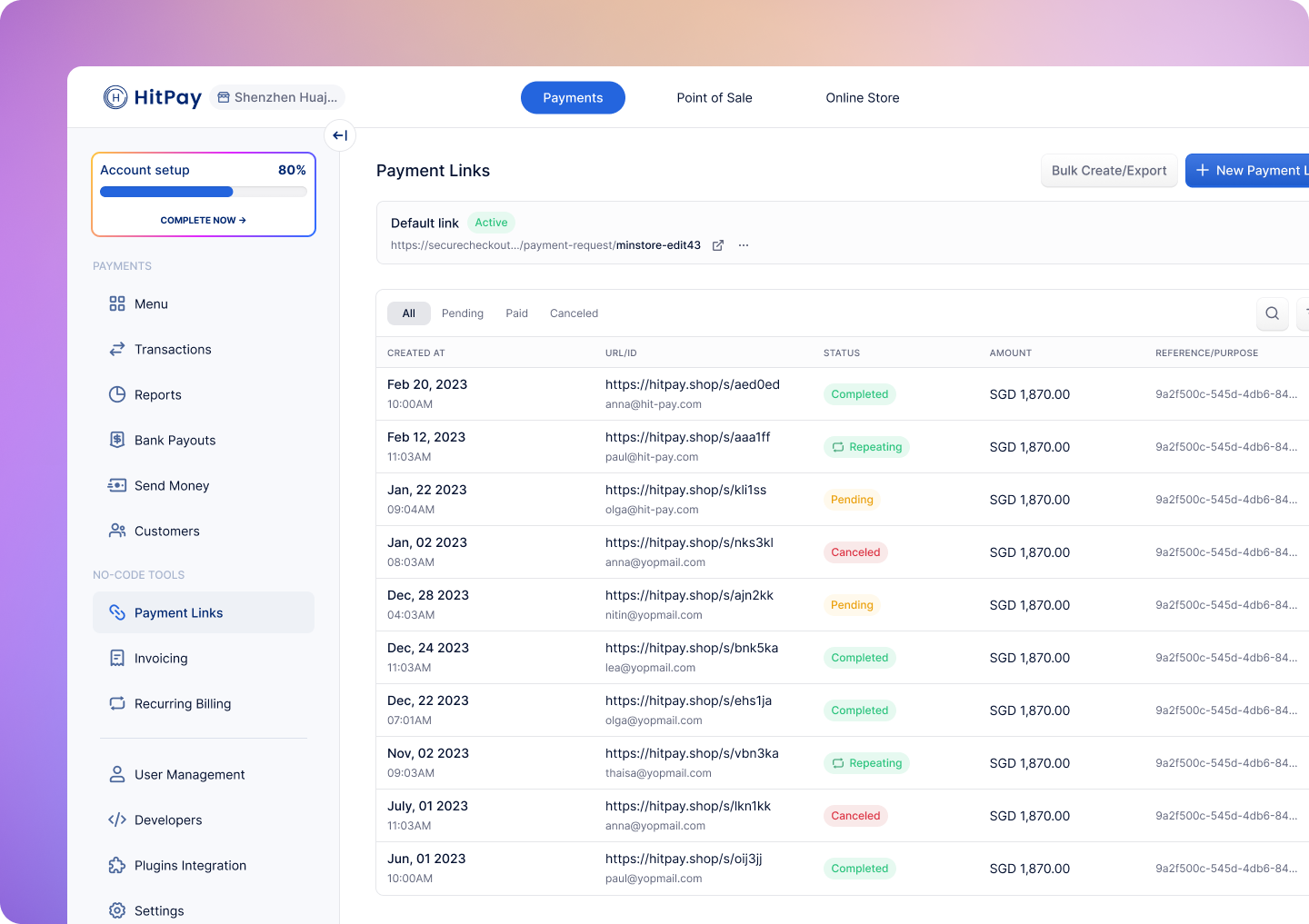Click link https://hitpay.shop/s/kli1ss
The width and height of the screenshot is (1309, 924).
click(685, 490)
